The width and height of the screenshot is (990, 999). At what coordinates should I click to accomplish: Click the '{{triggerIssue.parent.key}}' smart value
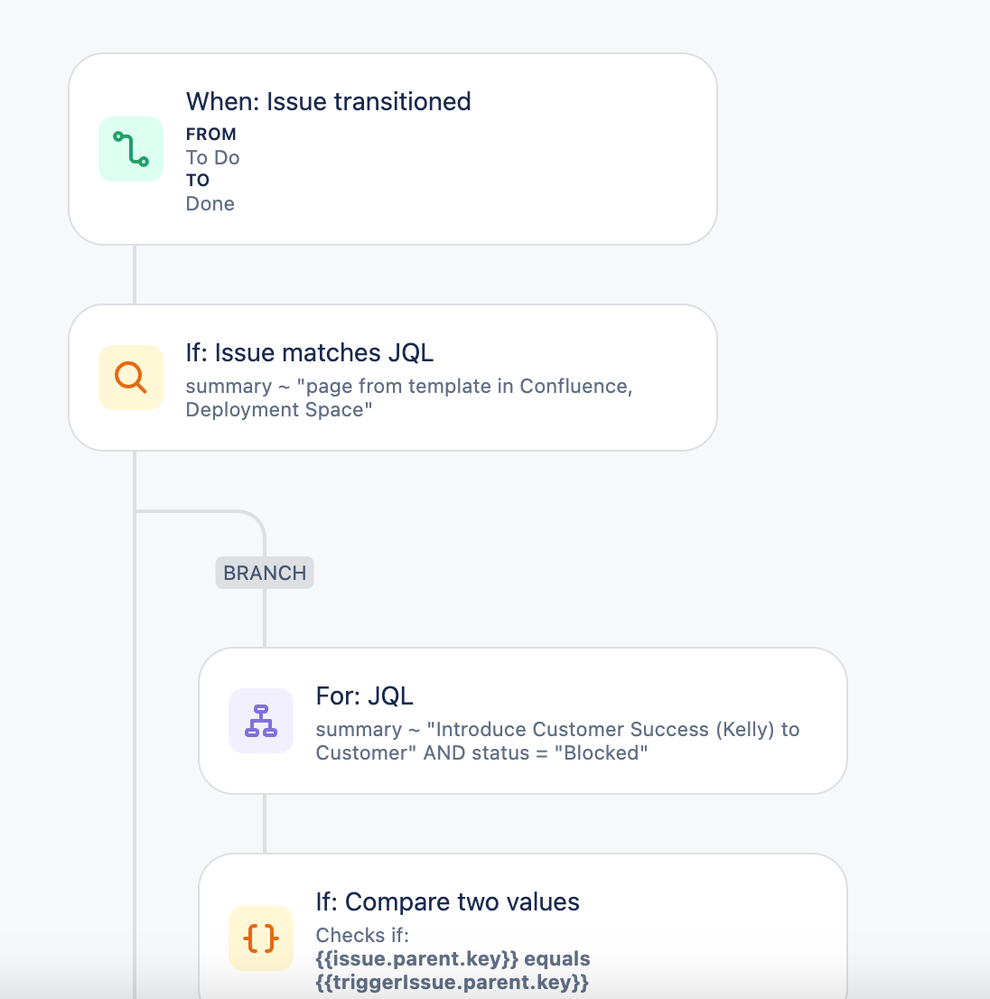452,982
